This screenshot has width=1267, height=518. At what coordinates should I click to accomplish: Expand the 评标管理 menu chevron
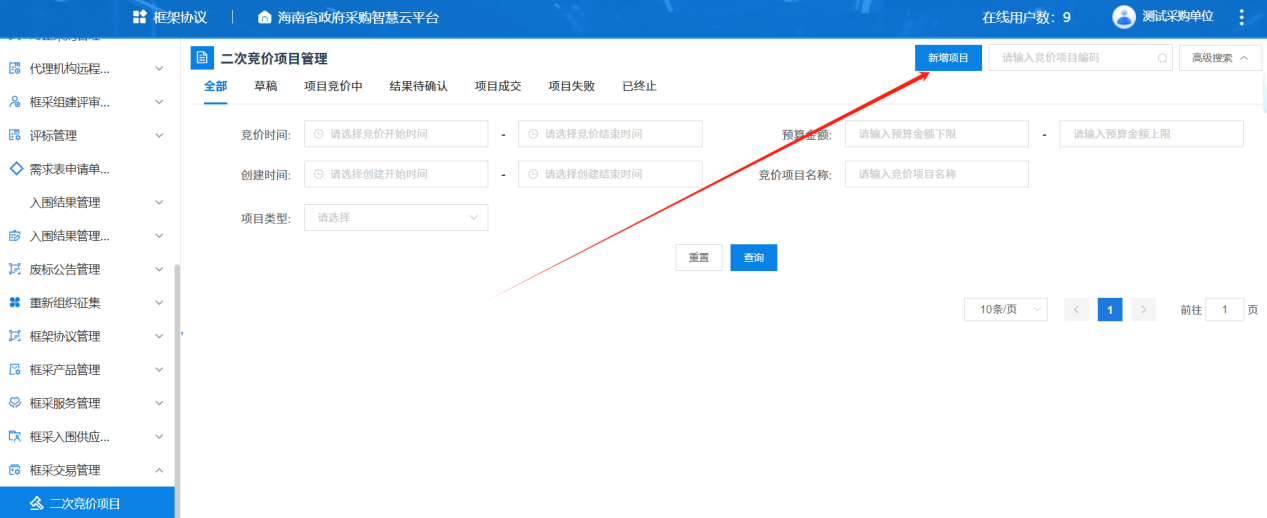click(159, 135)
